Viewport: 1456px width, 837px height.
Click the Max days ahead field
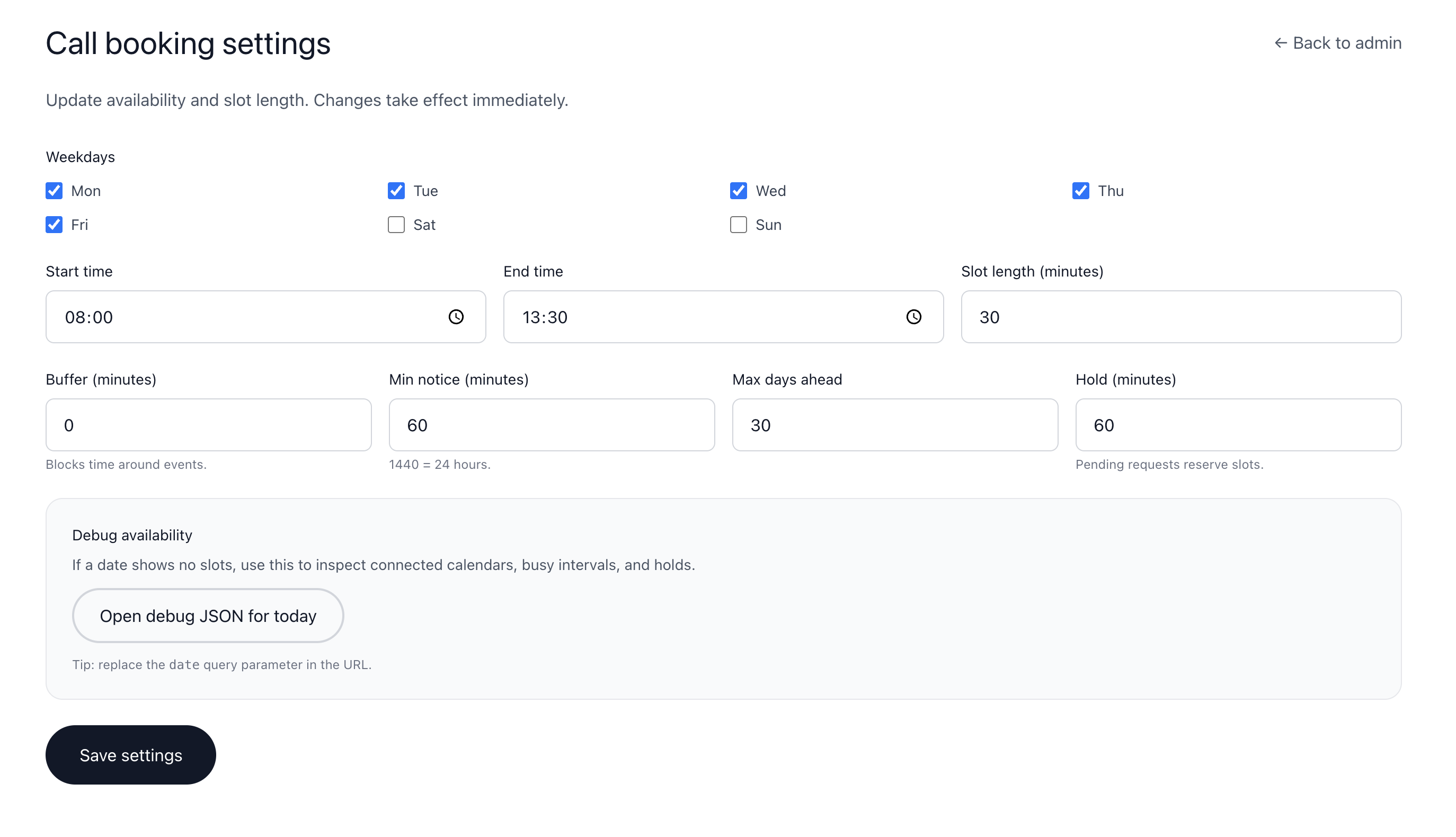pyautogui.click(x=894, y=425)
